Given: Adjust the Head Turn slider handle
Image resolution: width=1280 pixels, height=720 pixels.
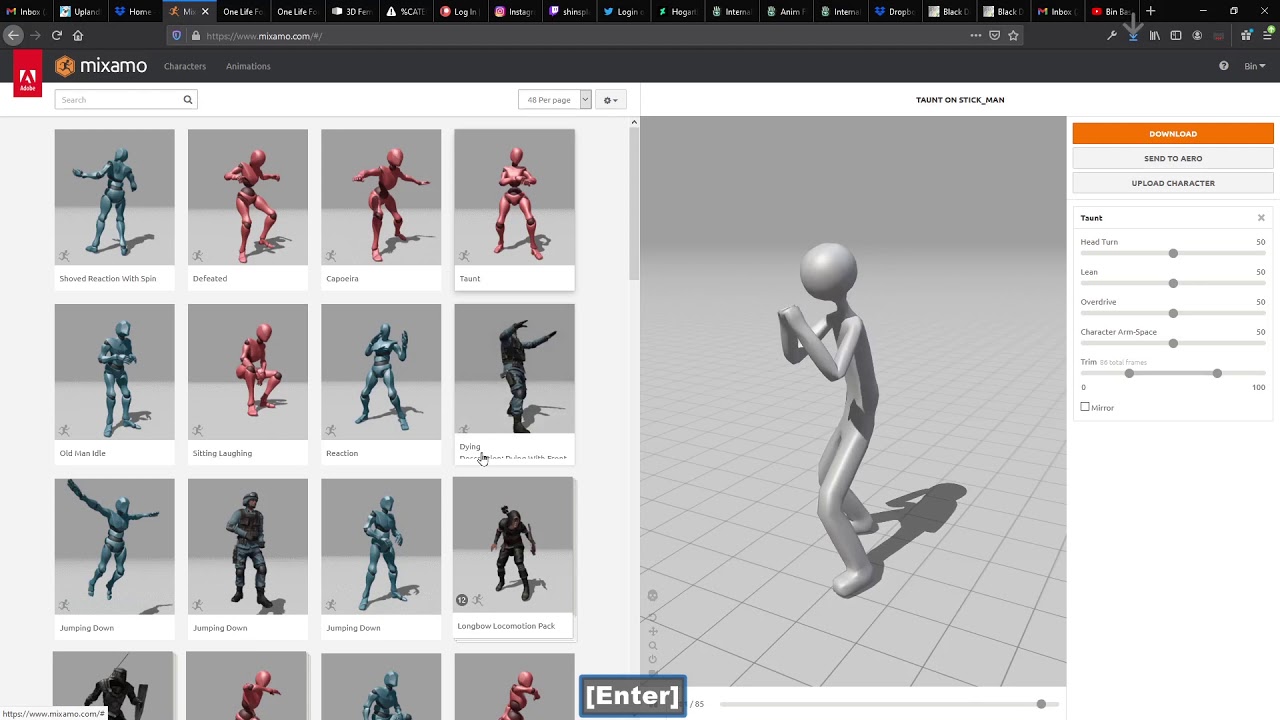Looking at the screenshot, I should pos(1173,253).
